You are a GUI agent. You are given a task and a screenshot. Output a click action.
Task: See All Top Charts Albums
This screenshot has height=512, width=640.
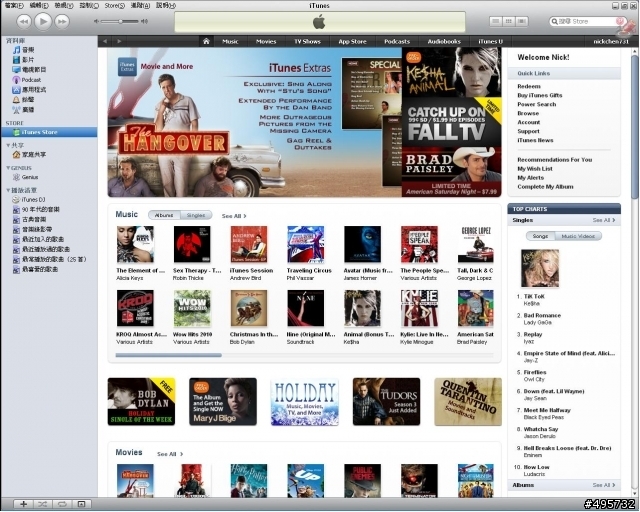point(604,485)
